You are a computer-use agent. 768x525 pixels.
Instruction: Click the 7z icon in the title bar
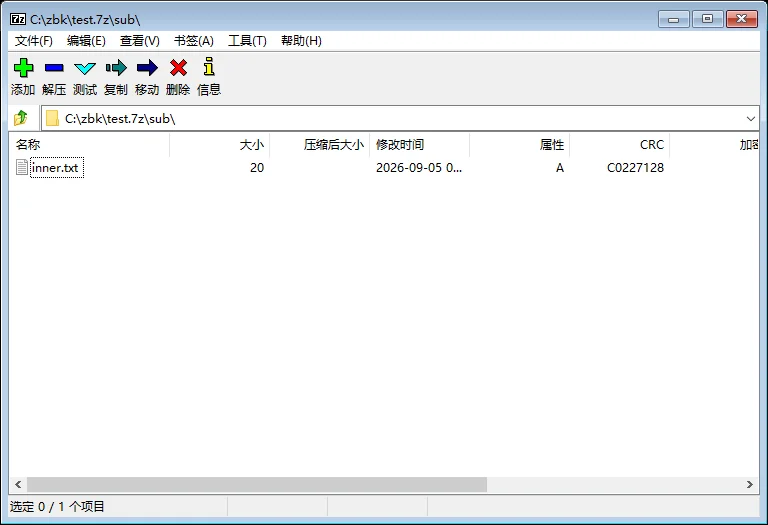point(18,20)
